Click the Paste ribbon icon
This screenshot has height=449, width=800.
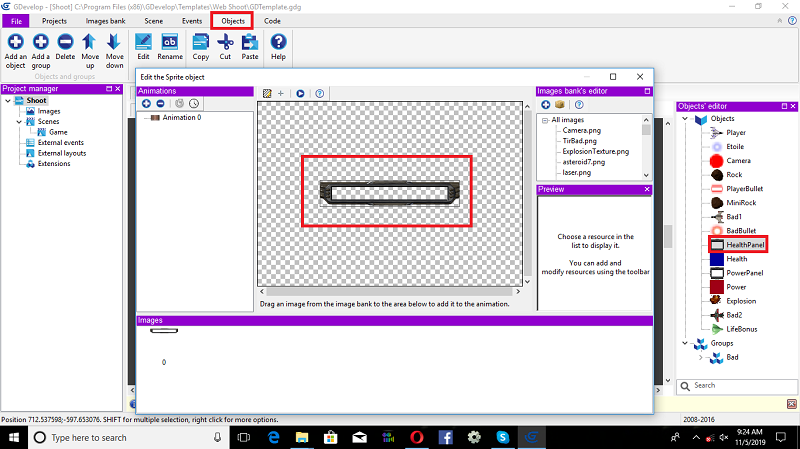(249, 42)
